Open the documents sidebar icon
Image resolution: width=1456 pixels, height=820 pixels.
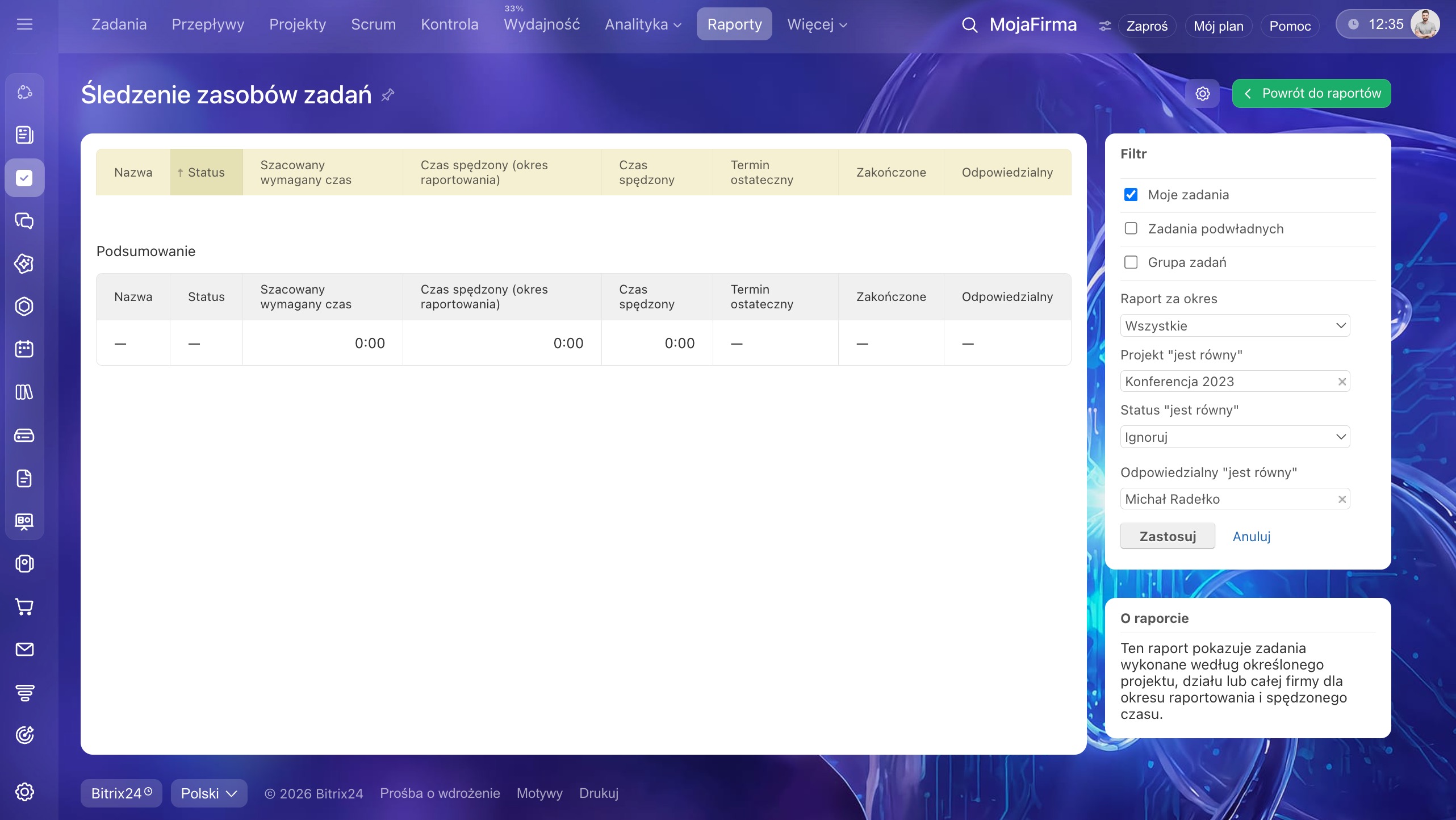[24, 478]
